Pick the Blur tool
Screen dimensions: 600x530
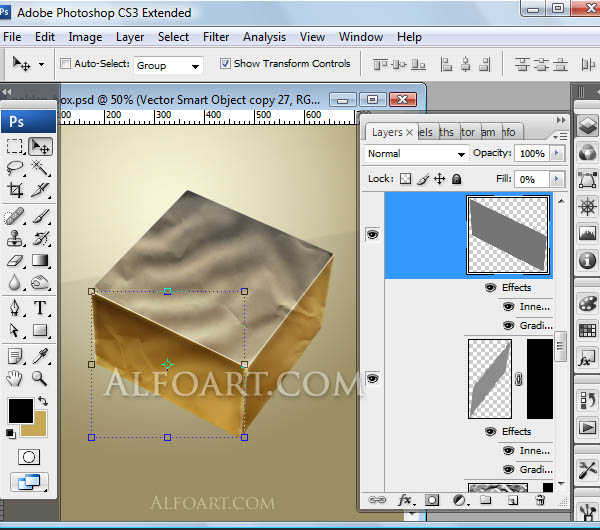pyautogui.click(x=15, y=282)
